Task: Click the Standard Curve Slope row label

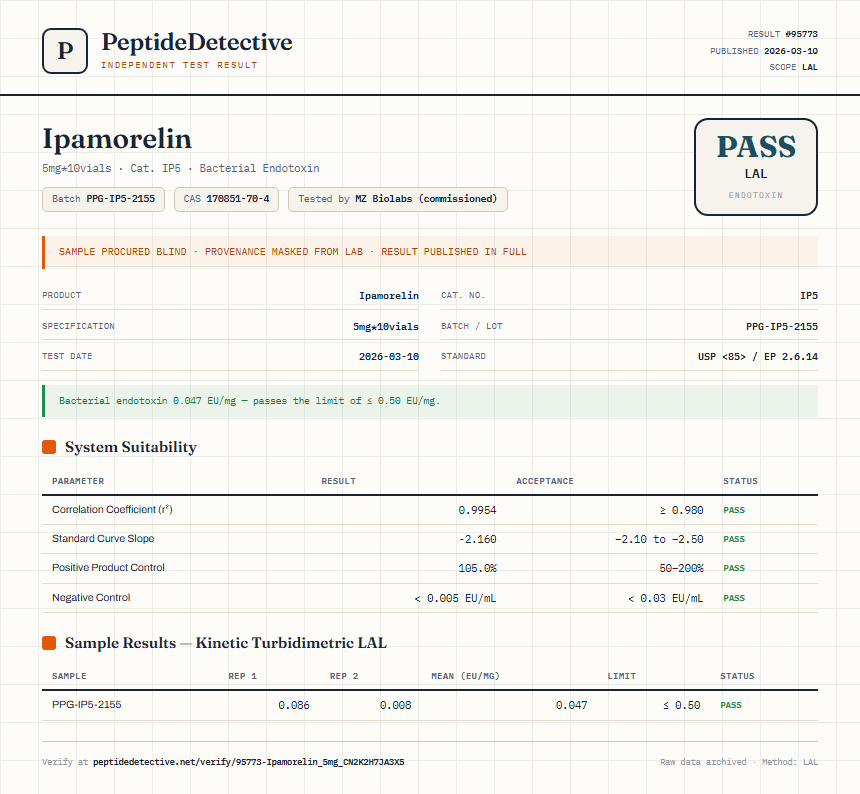Action: (103, 538)
